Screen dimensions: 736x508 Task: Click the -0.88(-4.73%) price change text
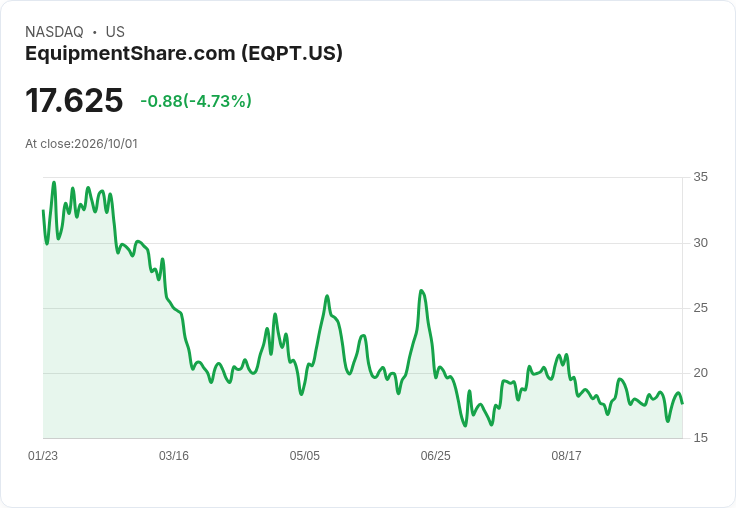point(196,101)
